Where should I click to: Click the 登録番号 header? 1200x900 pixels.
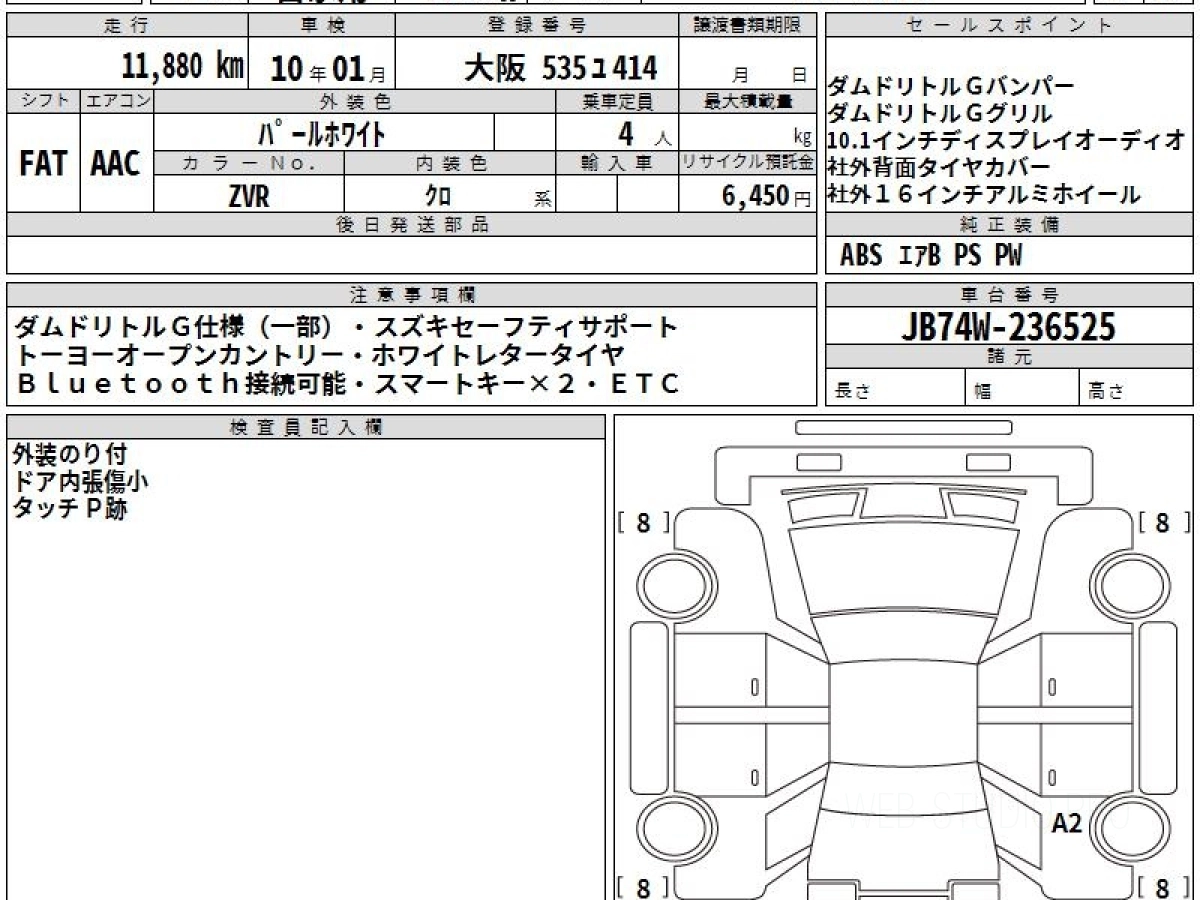pos(538,26)
